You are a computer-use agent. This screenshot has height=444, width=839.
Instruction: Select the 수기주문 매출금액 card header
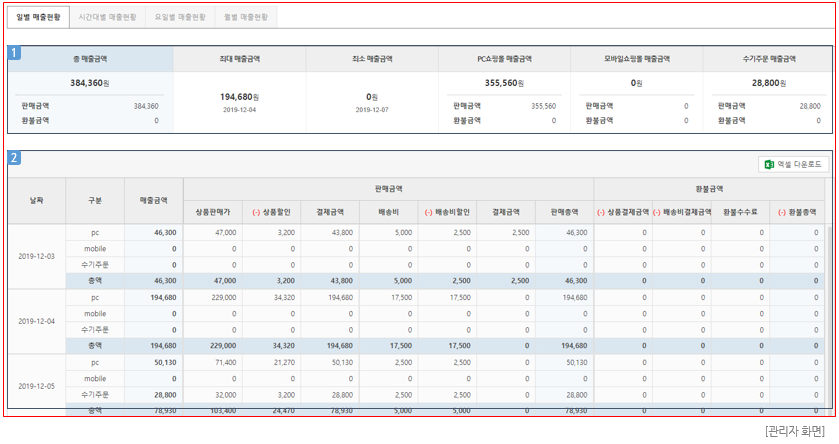769,60
